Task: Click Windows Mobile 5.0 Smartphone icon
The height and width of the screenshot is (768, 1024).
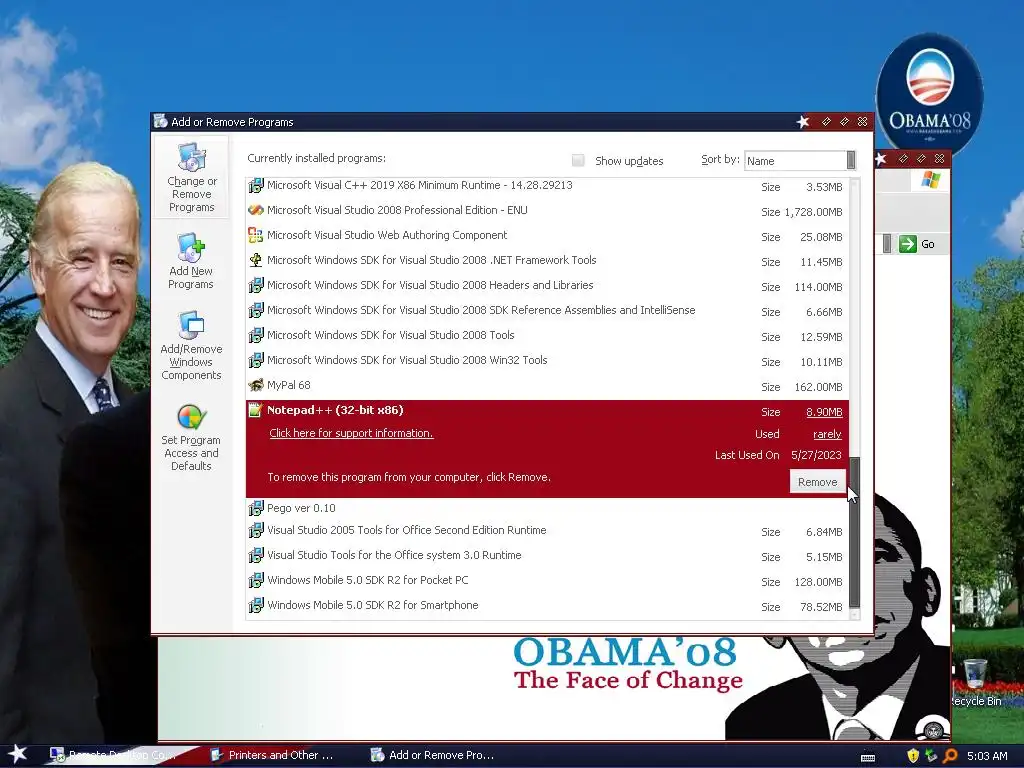Action: (256, 605)
